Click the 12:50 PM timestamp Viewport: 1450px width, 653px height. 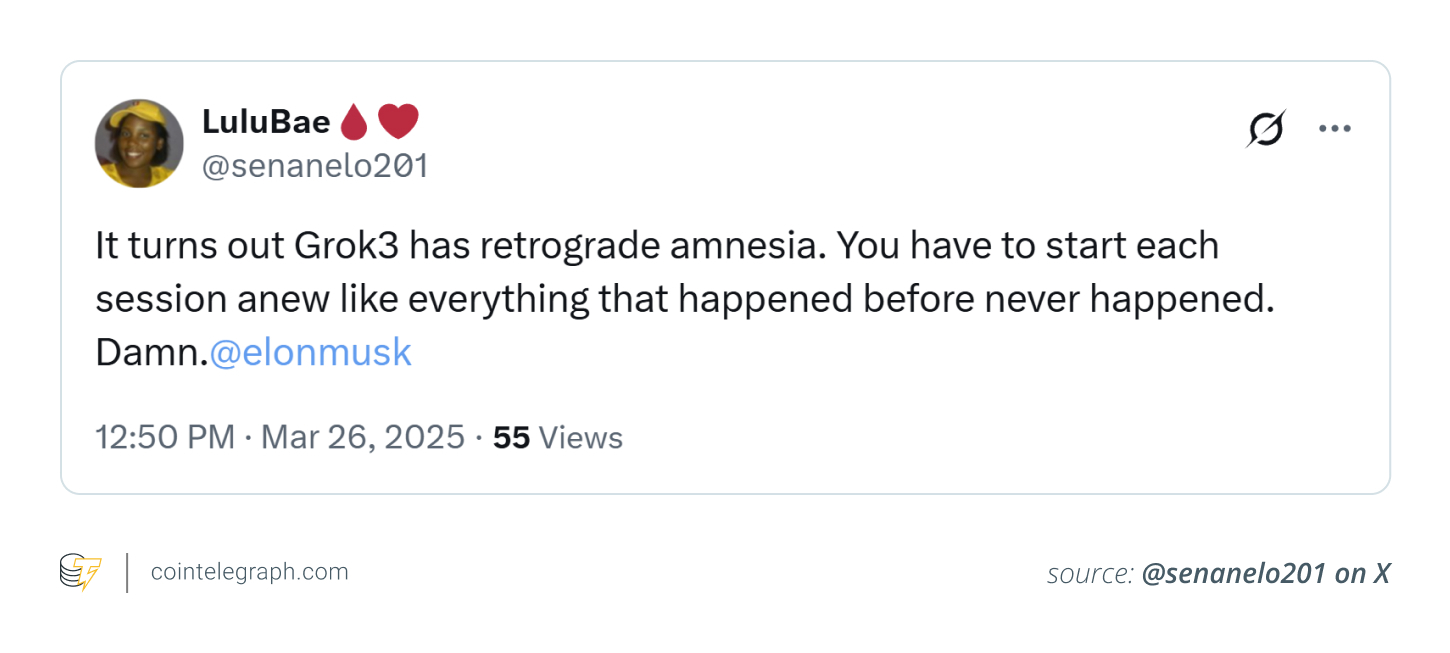pyautogui.click(x=165, y=438)
